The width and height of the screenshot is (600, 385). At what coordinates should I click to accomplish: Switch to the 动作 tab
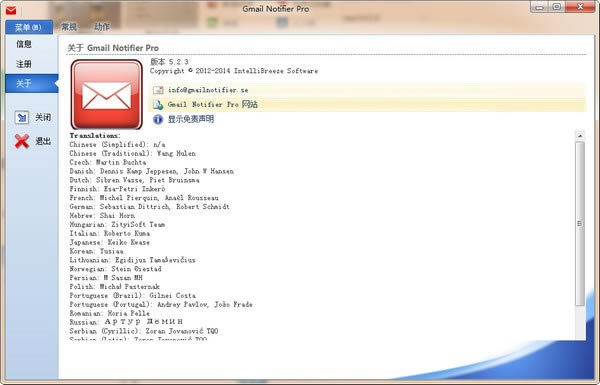[x=102, y=27]
